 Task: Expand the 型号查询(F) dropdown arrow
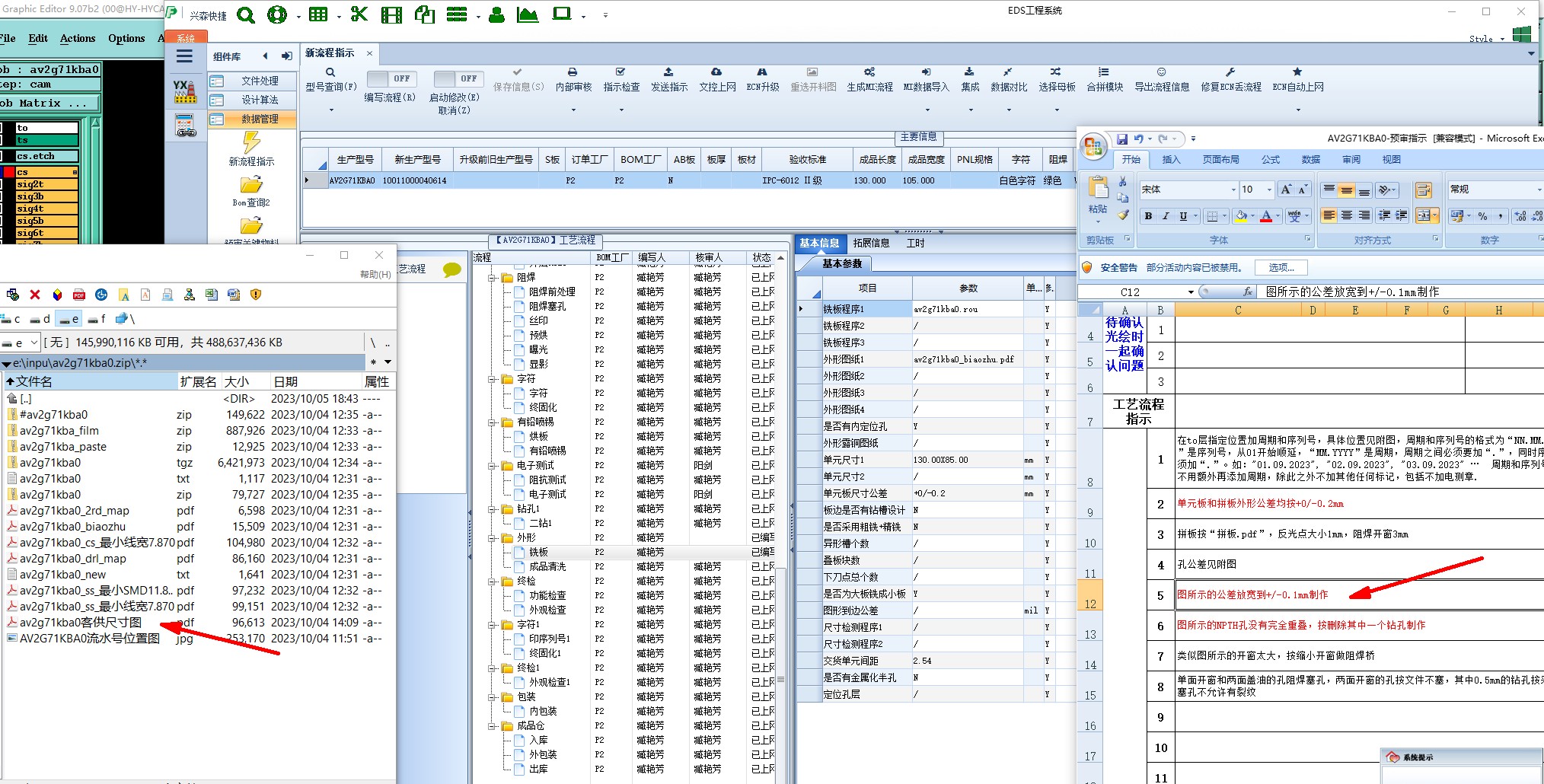coord(331,110)
